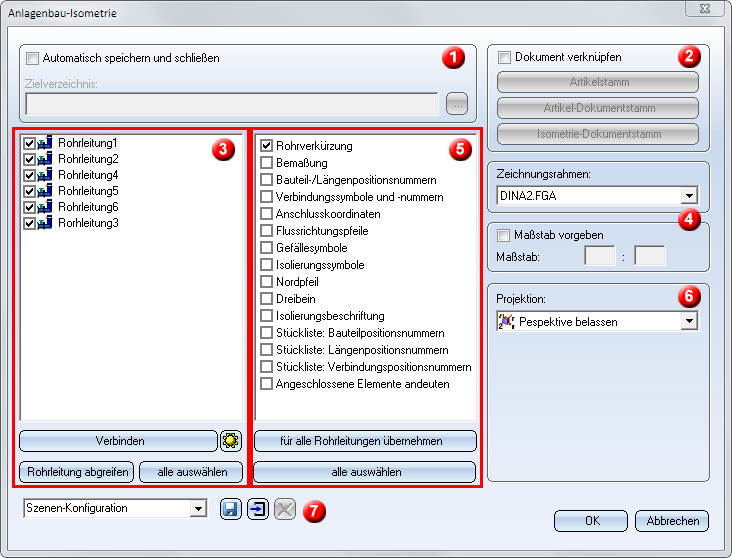732x558 pixels.
Task: Untick the Rohrleitung4 checkbox
Action: point(29,175)
